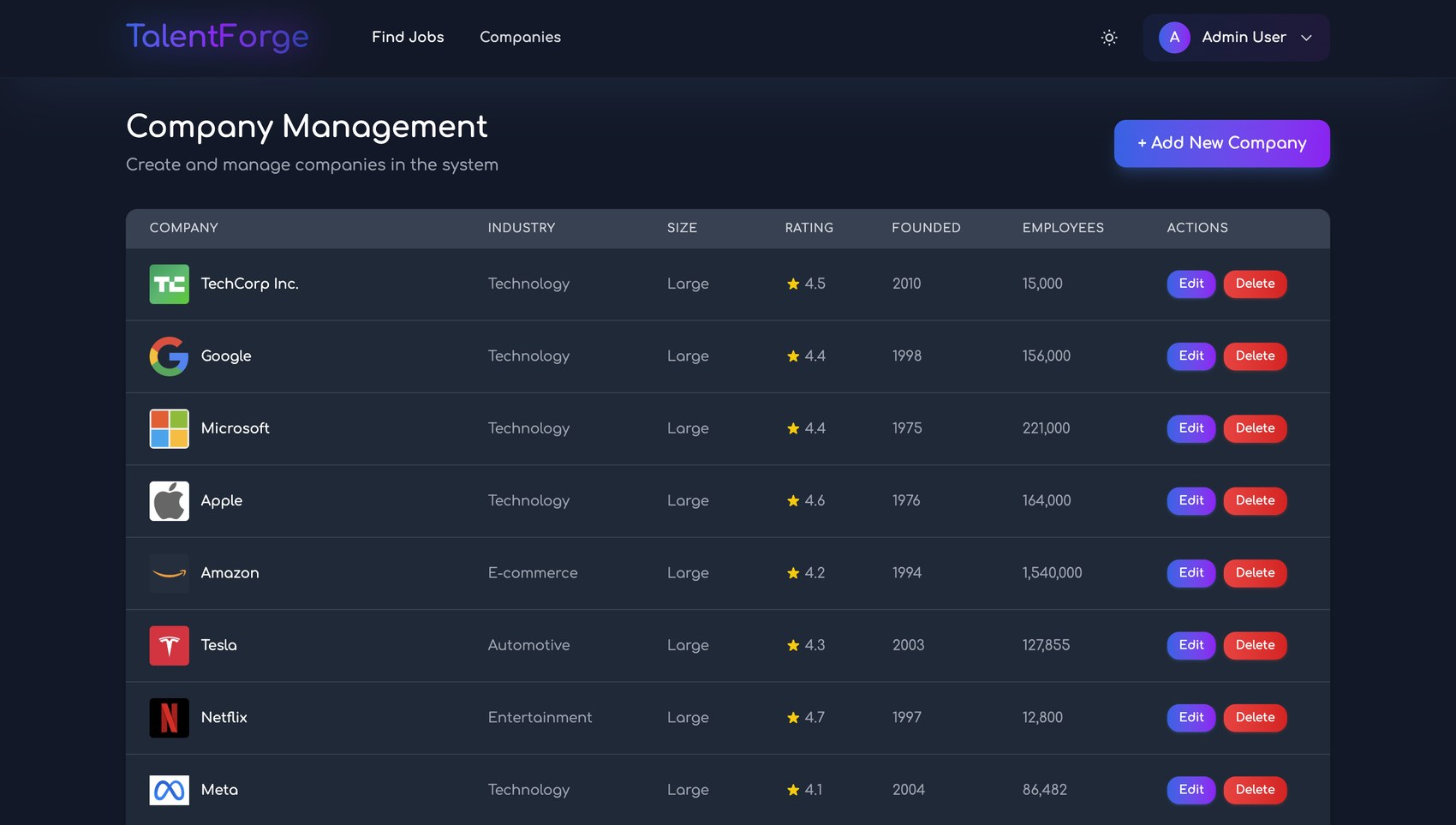Click the 1,540,000 employees value
Viewport: 1456px width, 825px height.
(x=1052, y=573)
